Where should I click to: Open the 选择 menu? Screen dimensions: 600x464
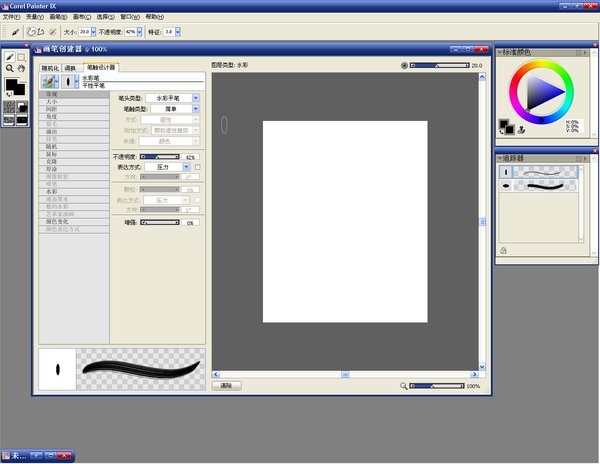105,17
